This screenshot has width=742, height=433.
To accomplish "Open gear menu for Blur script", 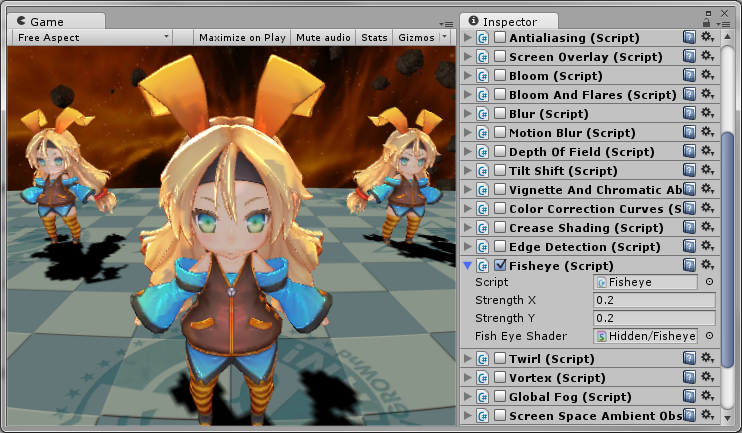I will click(x=707, y=113).
